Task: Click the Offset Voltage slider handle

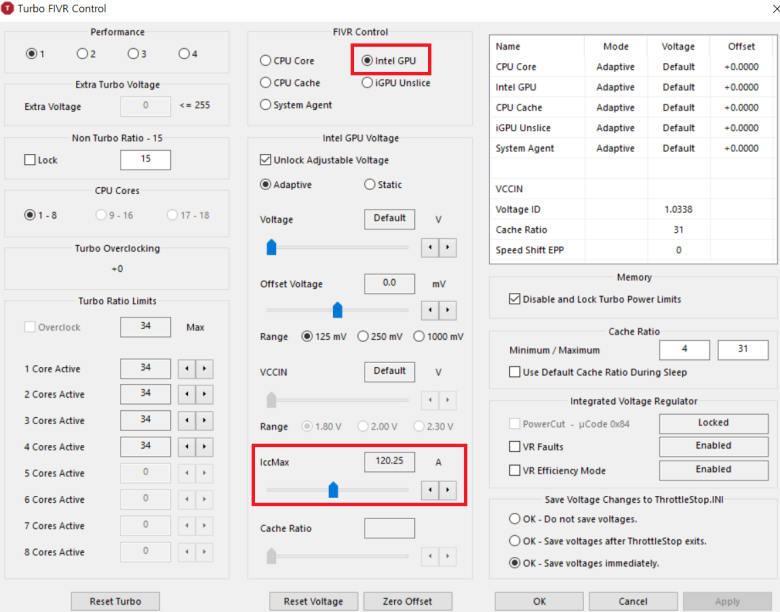Action: tap(337, 310)
